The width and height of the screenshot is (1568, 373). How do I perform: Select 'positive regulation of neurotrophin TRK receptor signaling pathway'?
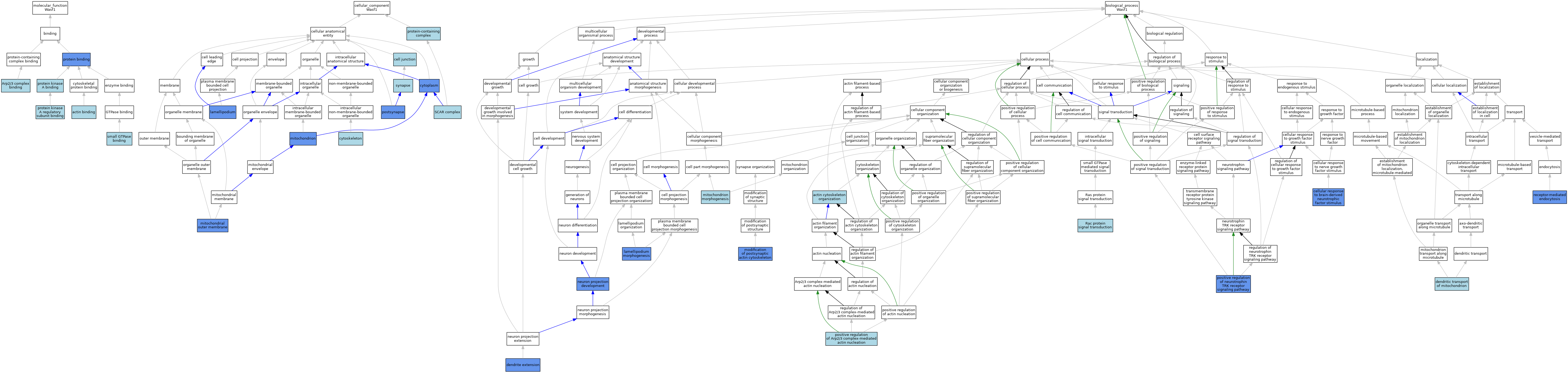(x=1233, y=284)
